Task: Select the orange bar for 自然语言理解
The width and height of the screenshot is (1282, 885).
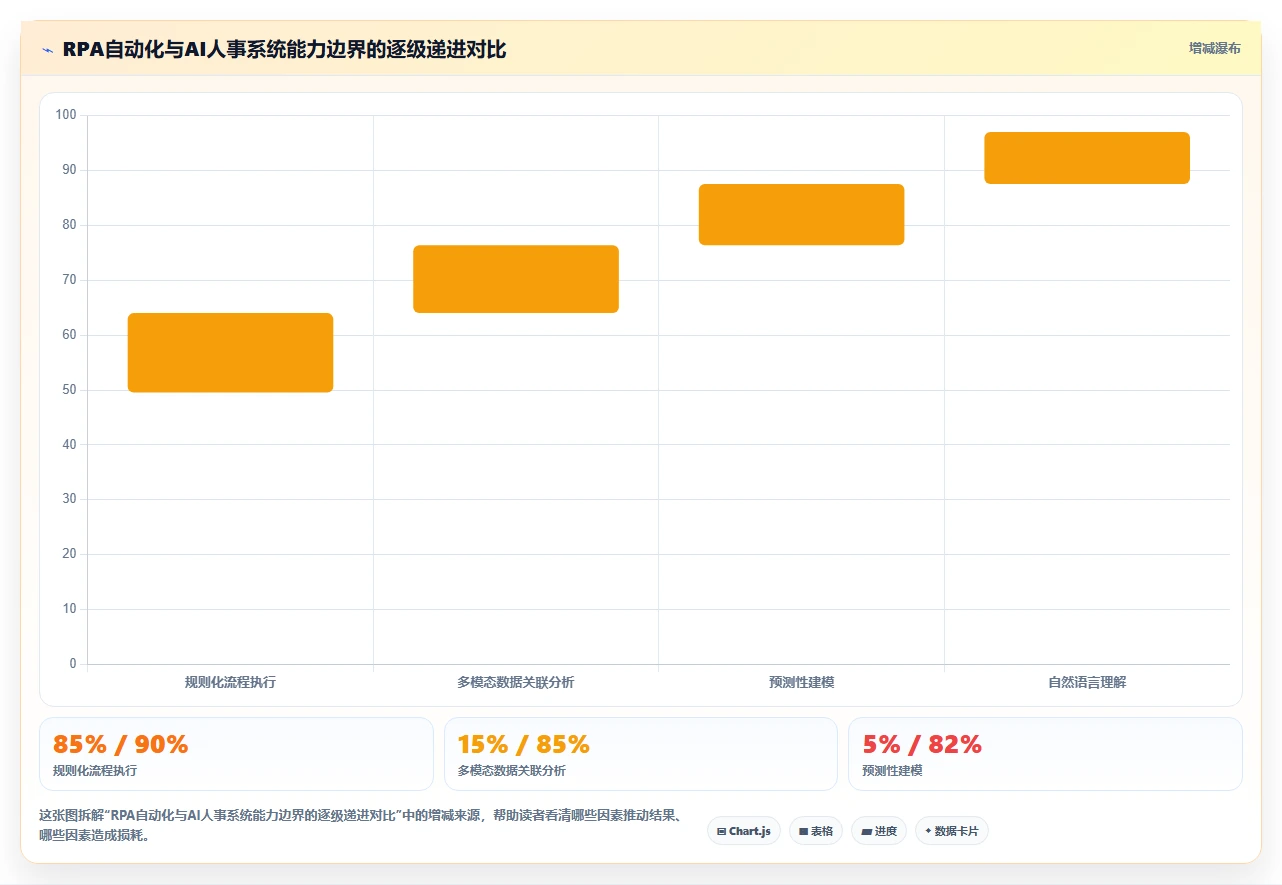Action: pos(1087,158)
